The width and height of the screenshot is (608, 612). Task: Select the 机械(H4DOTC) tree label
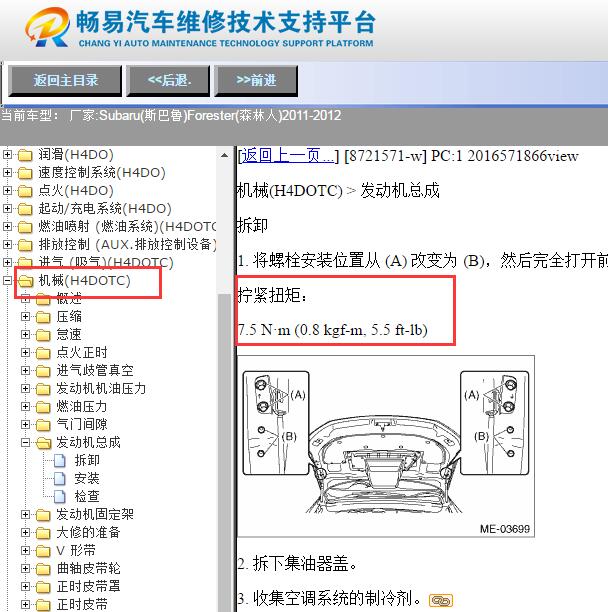pyautogui.click(x=84, y=281)
